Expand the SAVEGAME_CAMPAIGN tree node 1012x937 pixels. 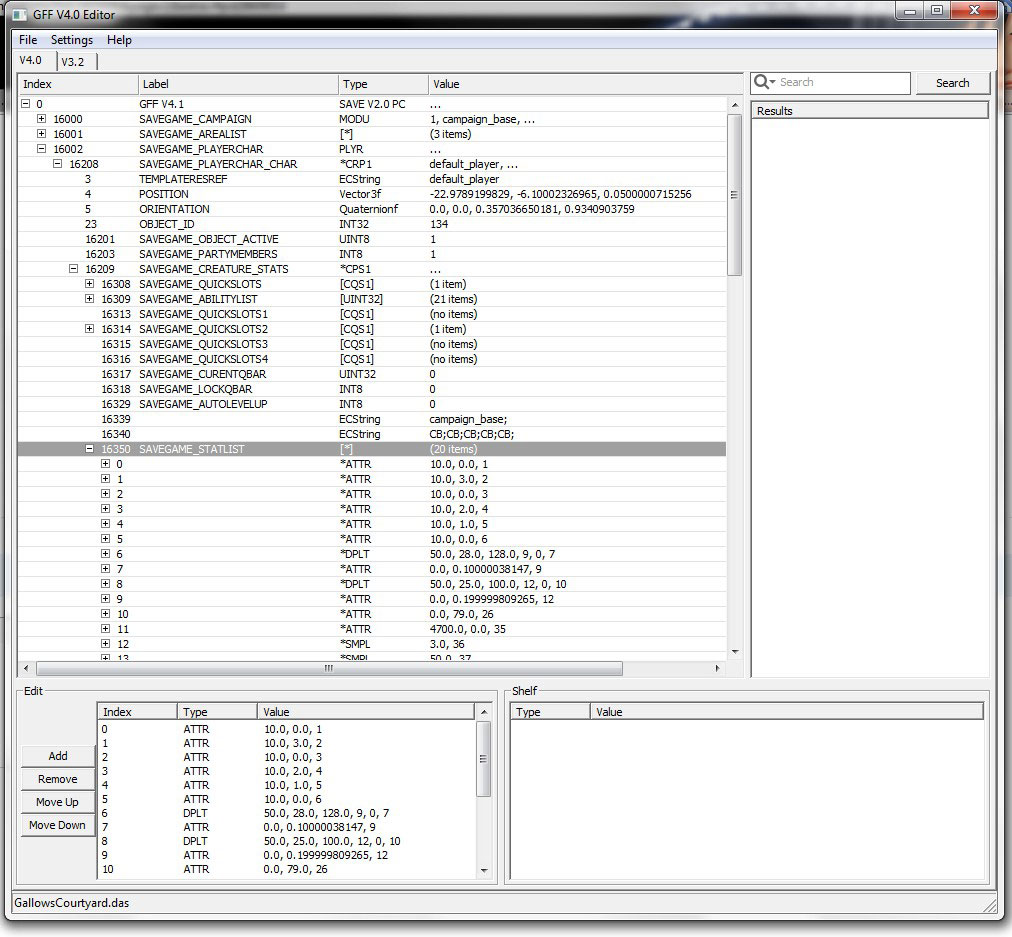pyautogui.click(x=42, y=119)
